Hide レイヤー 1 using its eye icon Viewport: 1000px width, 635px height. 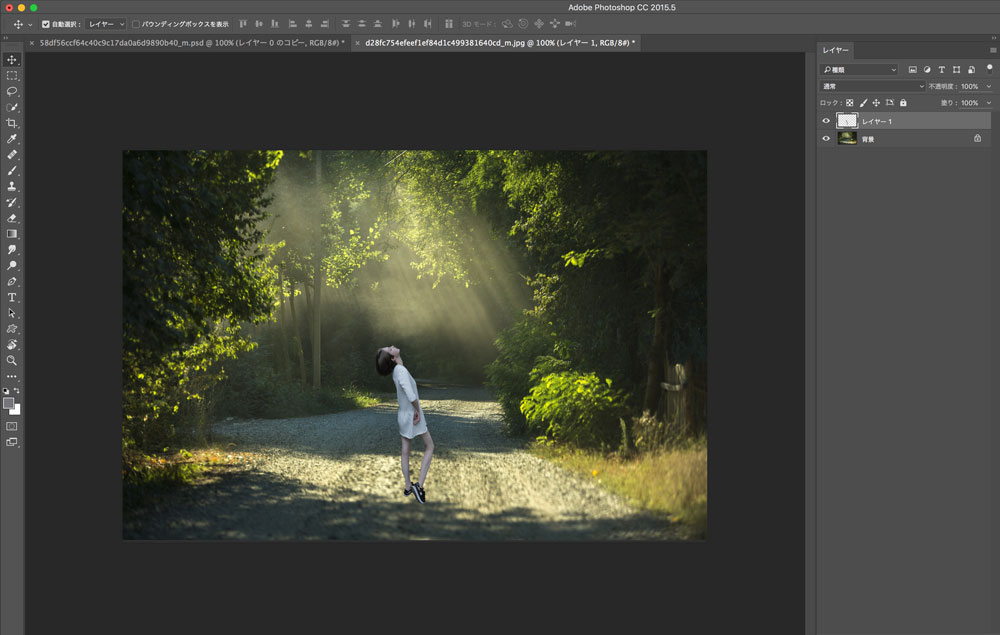click(x=827, y=121)
